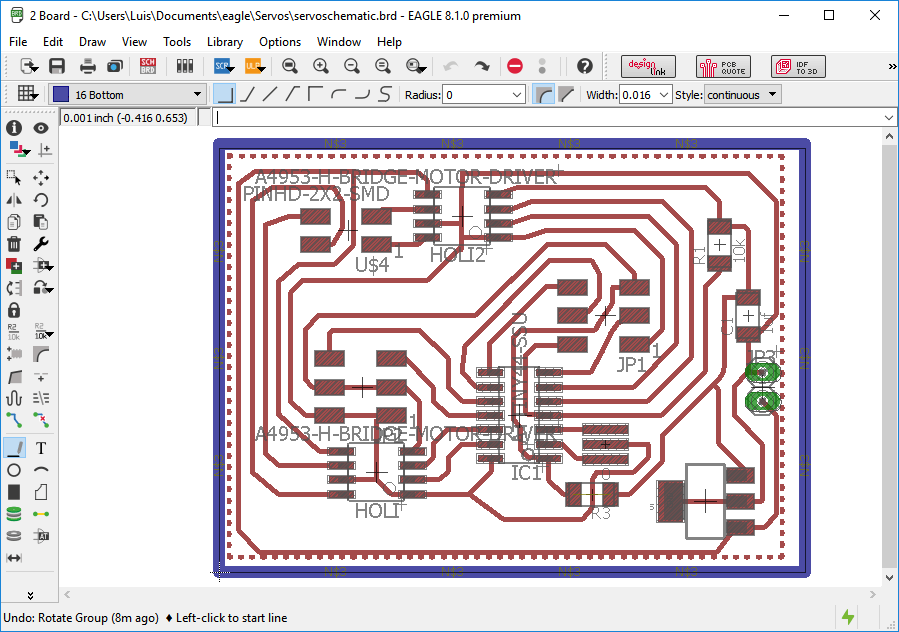This screenshot has width=899, height=632.
Task: Select the Split wire tool
Action: pos(14,377)
